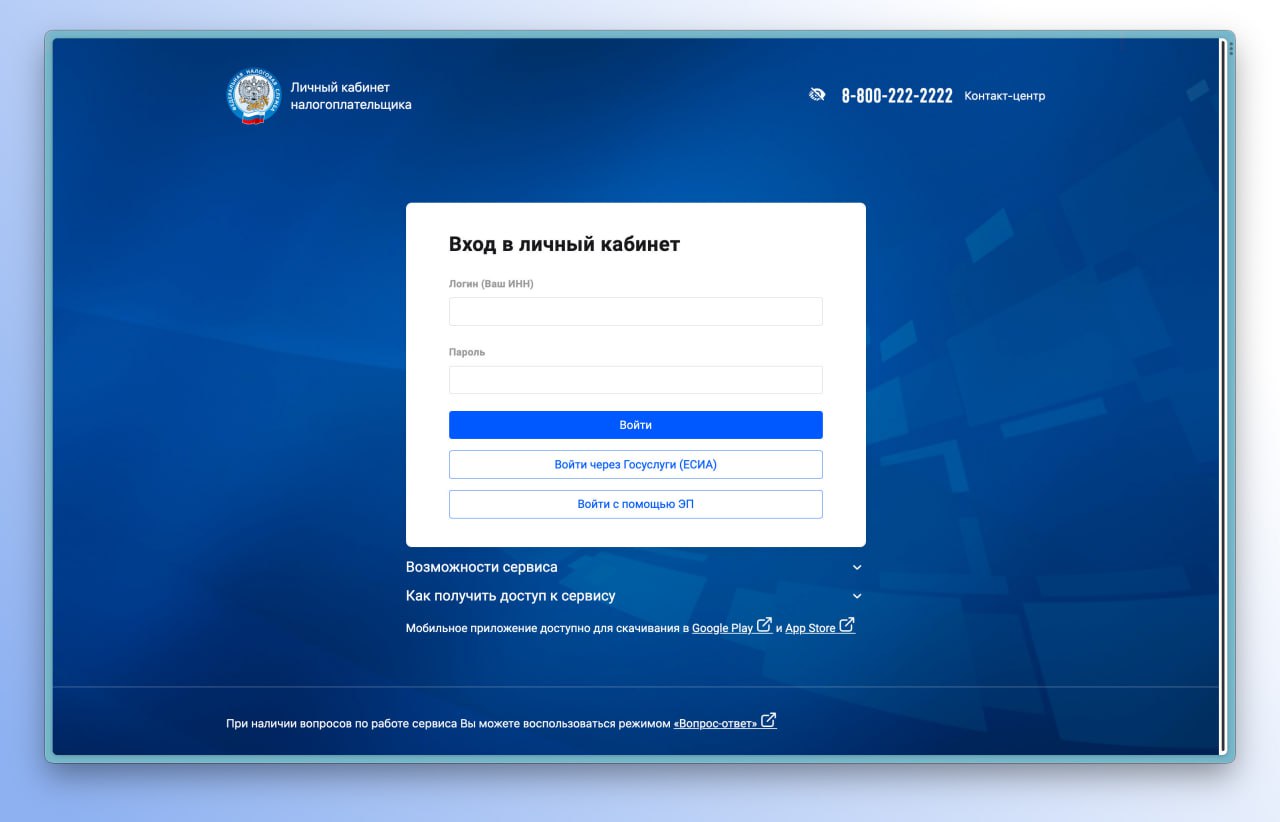Open the three-dot menu at window corner
This screenshot has height=822, width=1280.
click(1231, 48)
